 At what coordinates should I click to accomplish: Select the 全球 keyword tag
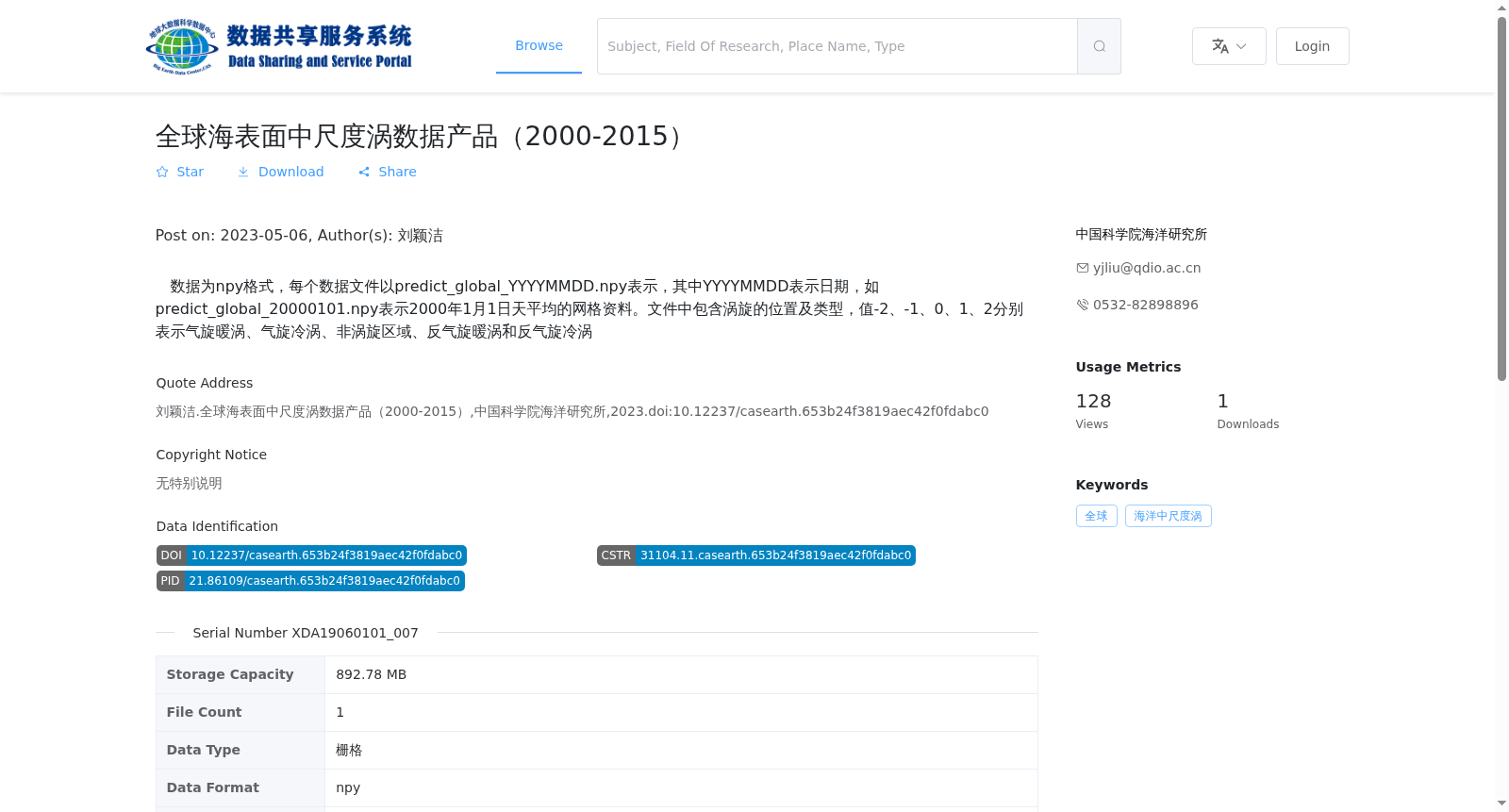[1096, 516]
